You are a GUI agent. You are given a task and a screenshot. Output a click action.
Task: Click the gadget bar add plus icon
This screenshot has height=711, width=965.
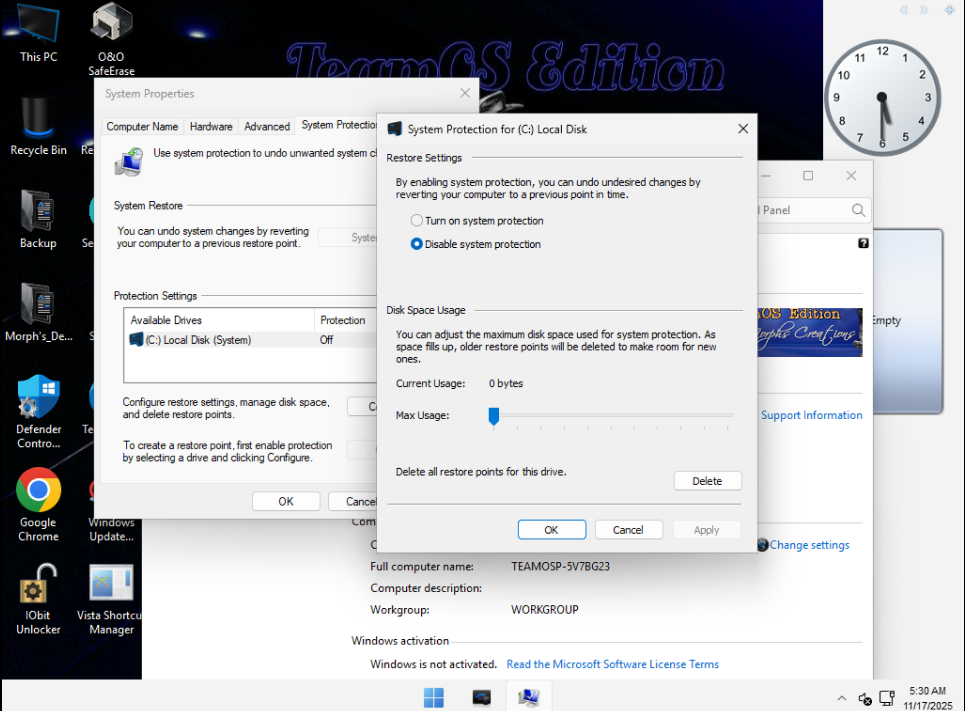coord(950,10)
